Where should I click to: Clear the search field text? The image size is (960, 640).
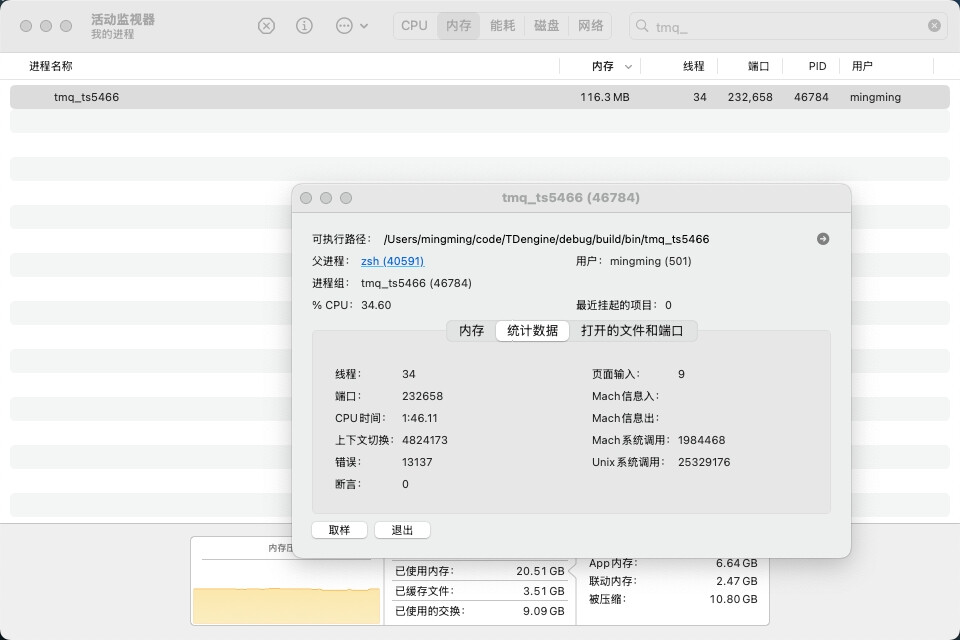pos(934,26)
